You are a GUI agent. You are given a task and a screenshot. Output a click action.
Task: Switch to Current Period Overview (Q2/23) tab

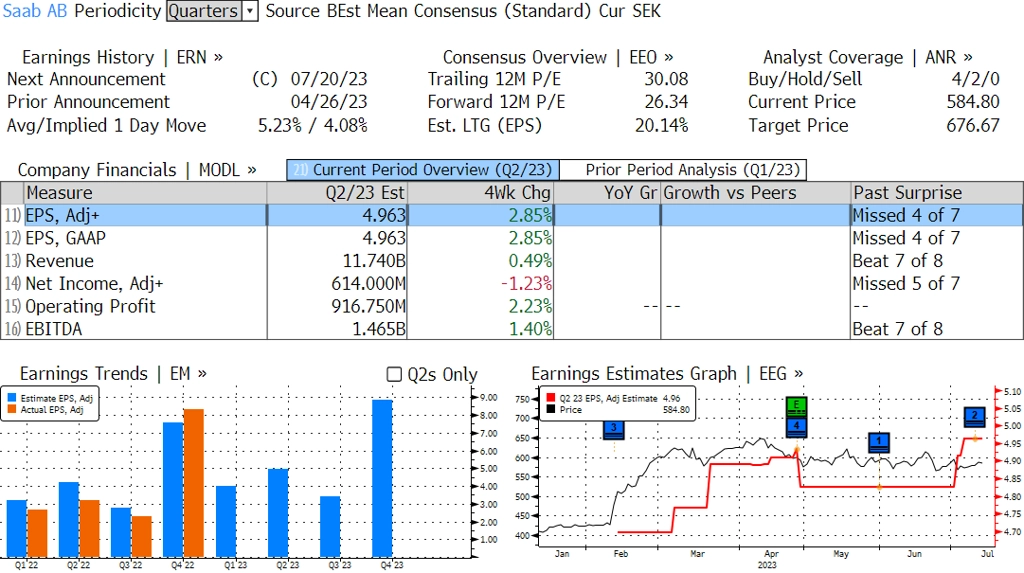[x=423, y=170]
